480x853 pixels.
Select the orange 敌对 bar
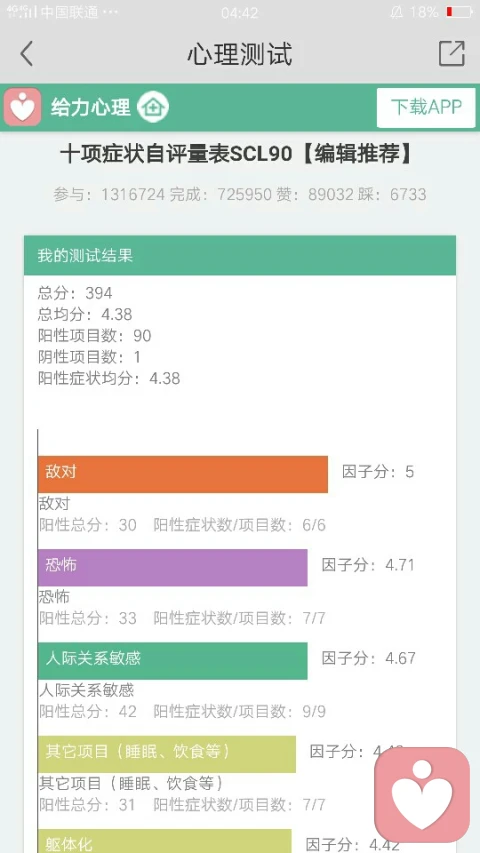point(183,474)
